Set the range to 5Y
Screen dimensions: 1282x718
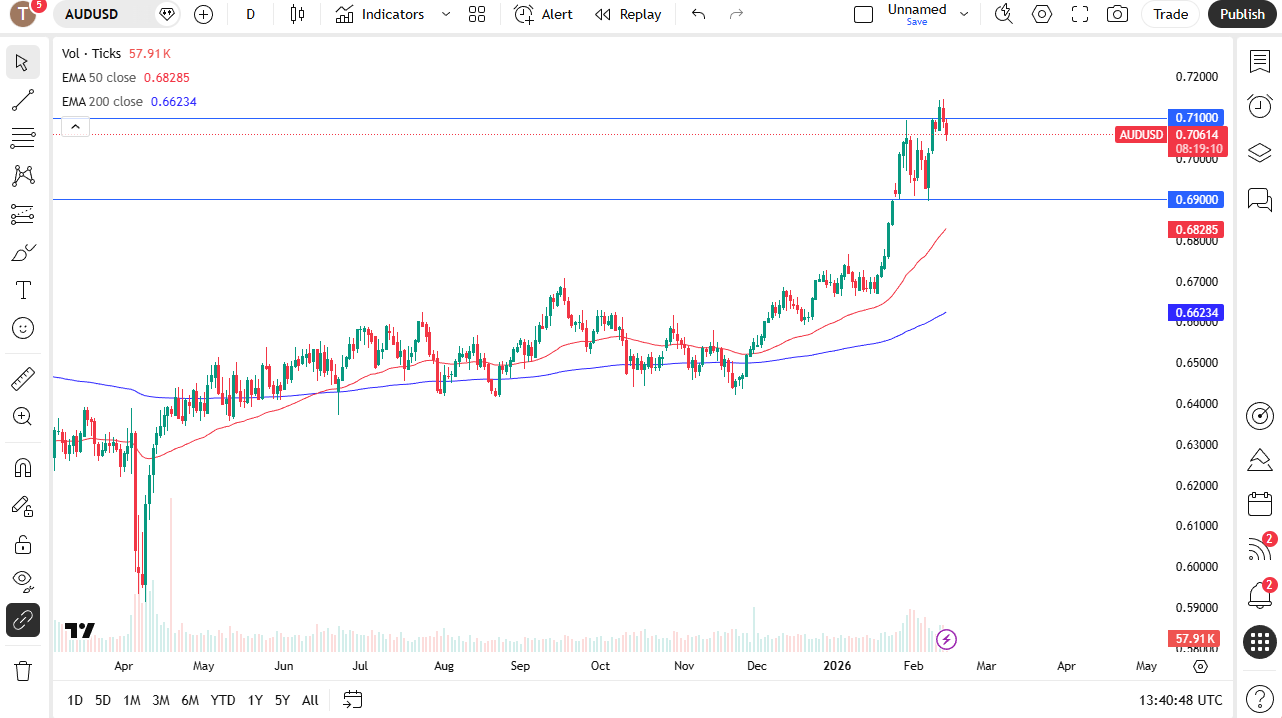[282, 700]
